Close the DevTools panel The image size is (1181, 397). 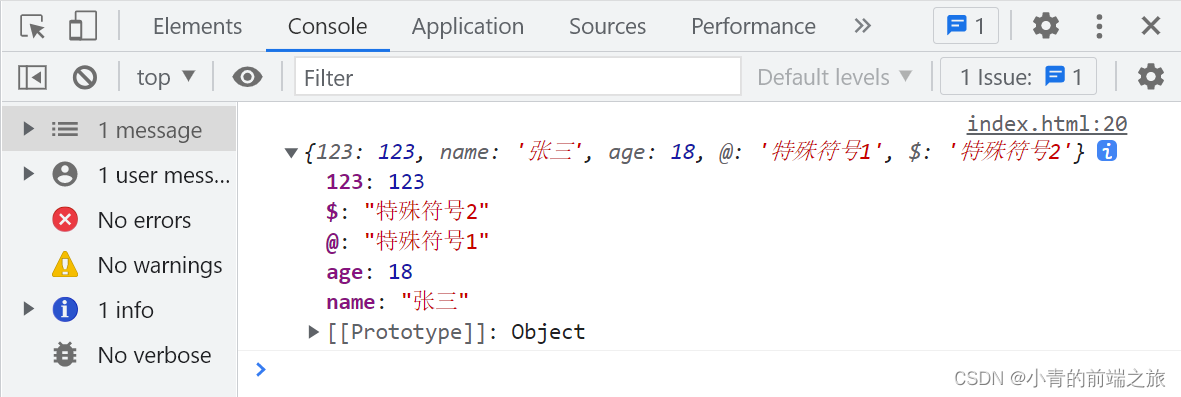[1151, 26]
